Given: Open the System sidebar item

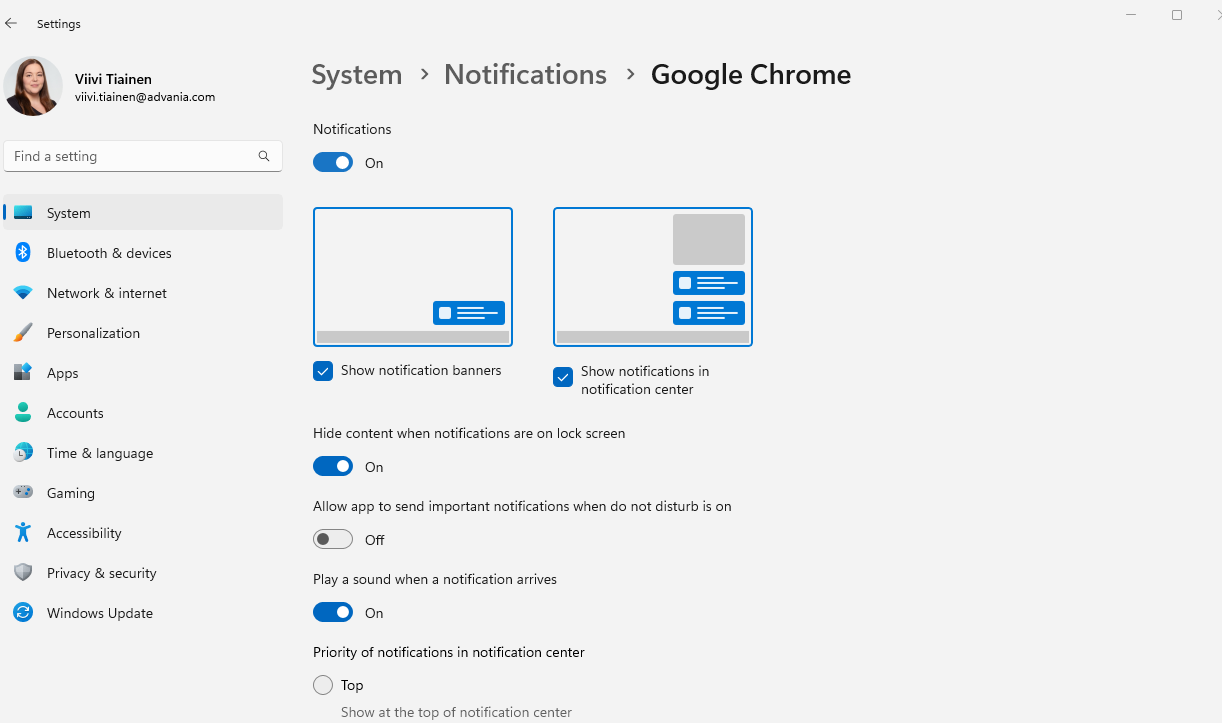Looking at the screenshot, I should 143,213.
